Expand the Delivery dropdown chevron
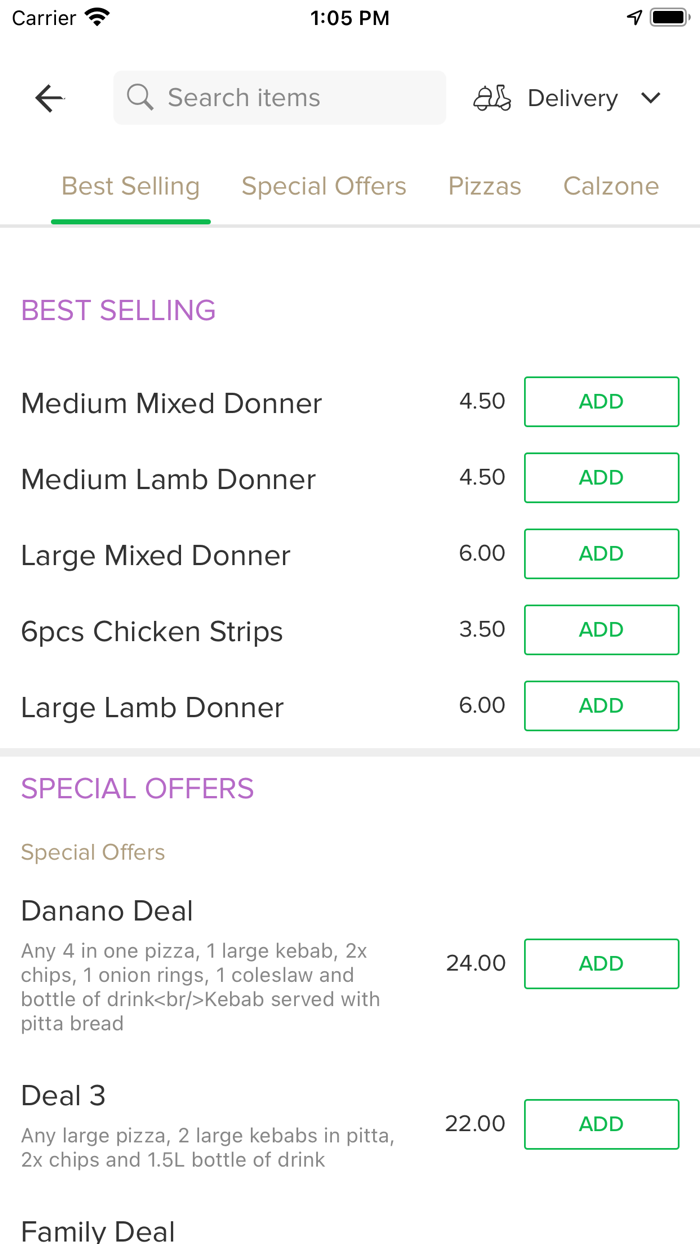The image size is (700, 1244). point(651,98)
